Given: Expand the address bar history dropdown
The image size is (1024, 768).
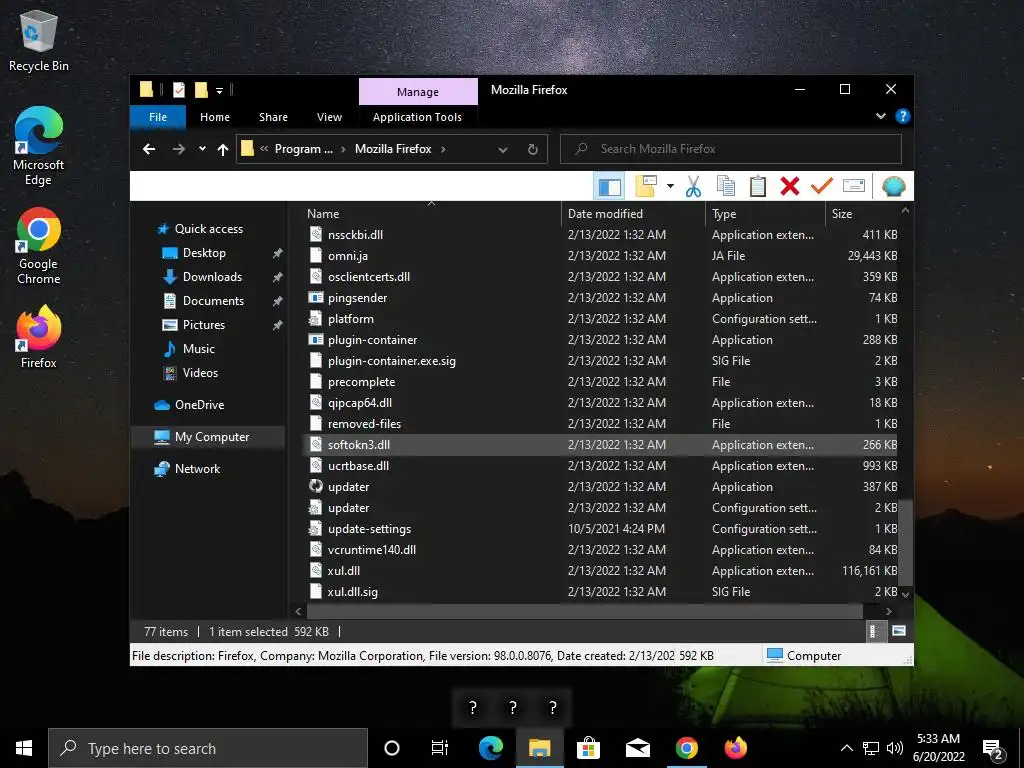Looking at the screenshot, I should click(502, 150).
